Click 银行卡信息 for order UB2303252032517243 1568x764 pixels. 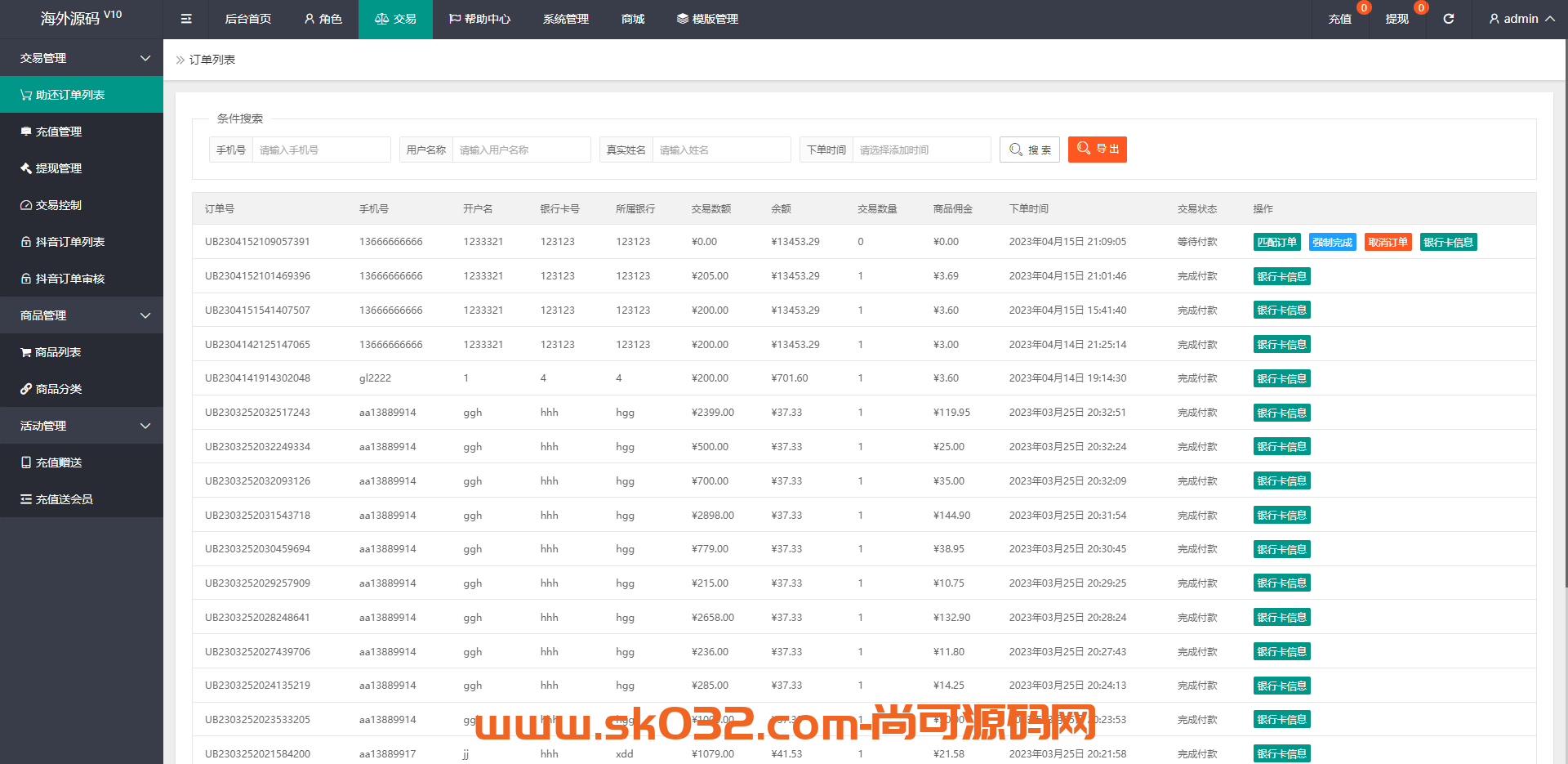[x=1282, y=413]
